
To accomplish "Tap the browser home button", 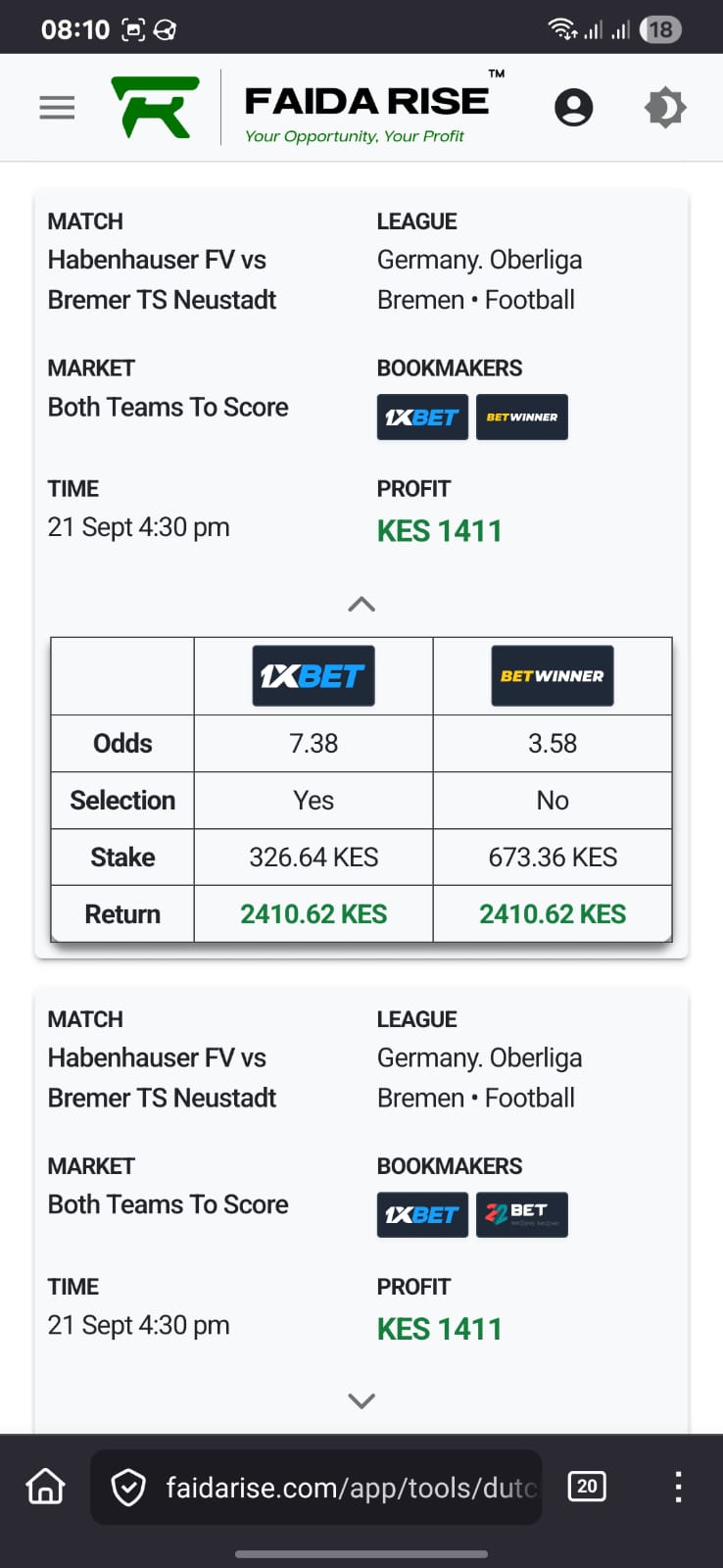I will tap(45, 1487).
